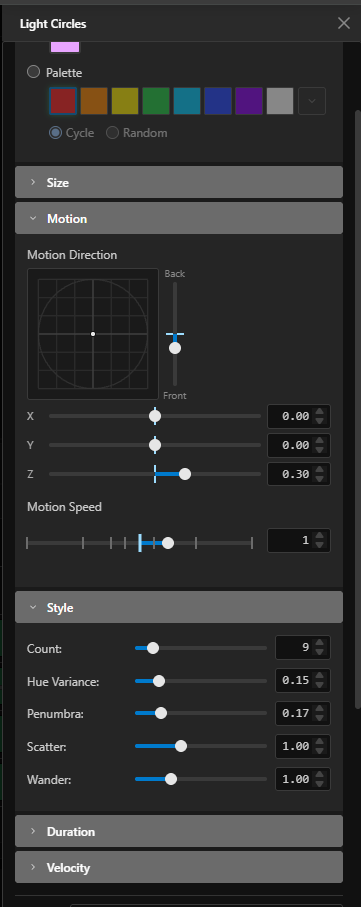Screen dimensions: 361x907
Task: Click the X direction slider handle
Action: pos(155,416)
